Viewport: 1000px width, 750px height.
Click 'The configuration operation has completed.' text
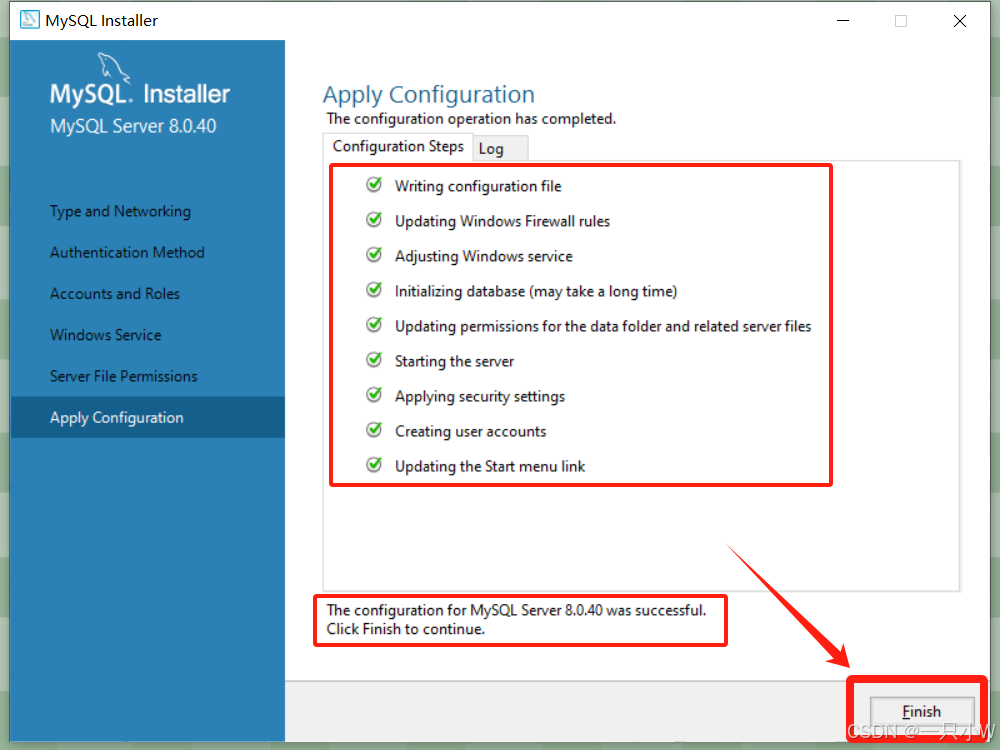click(x=471, y=119)
